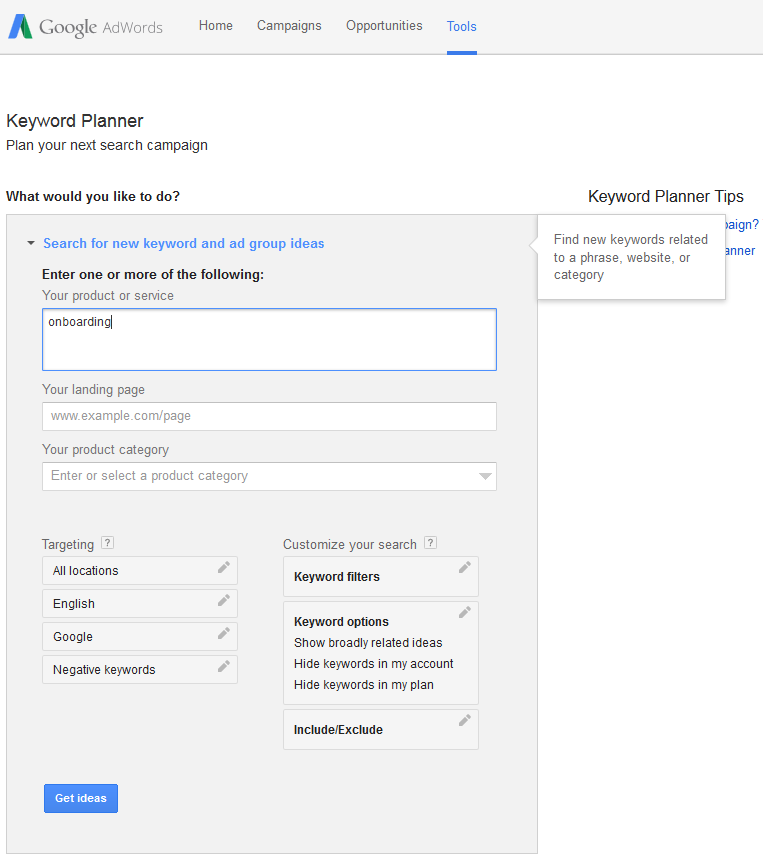Click the Get ideas button

click(81, 798)
